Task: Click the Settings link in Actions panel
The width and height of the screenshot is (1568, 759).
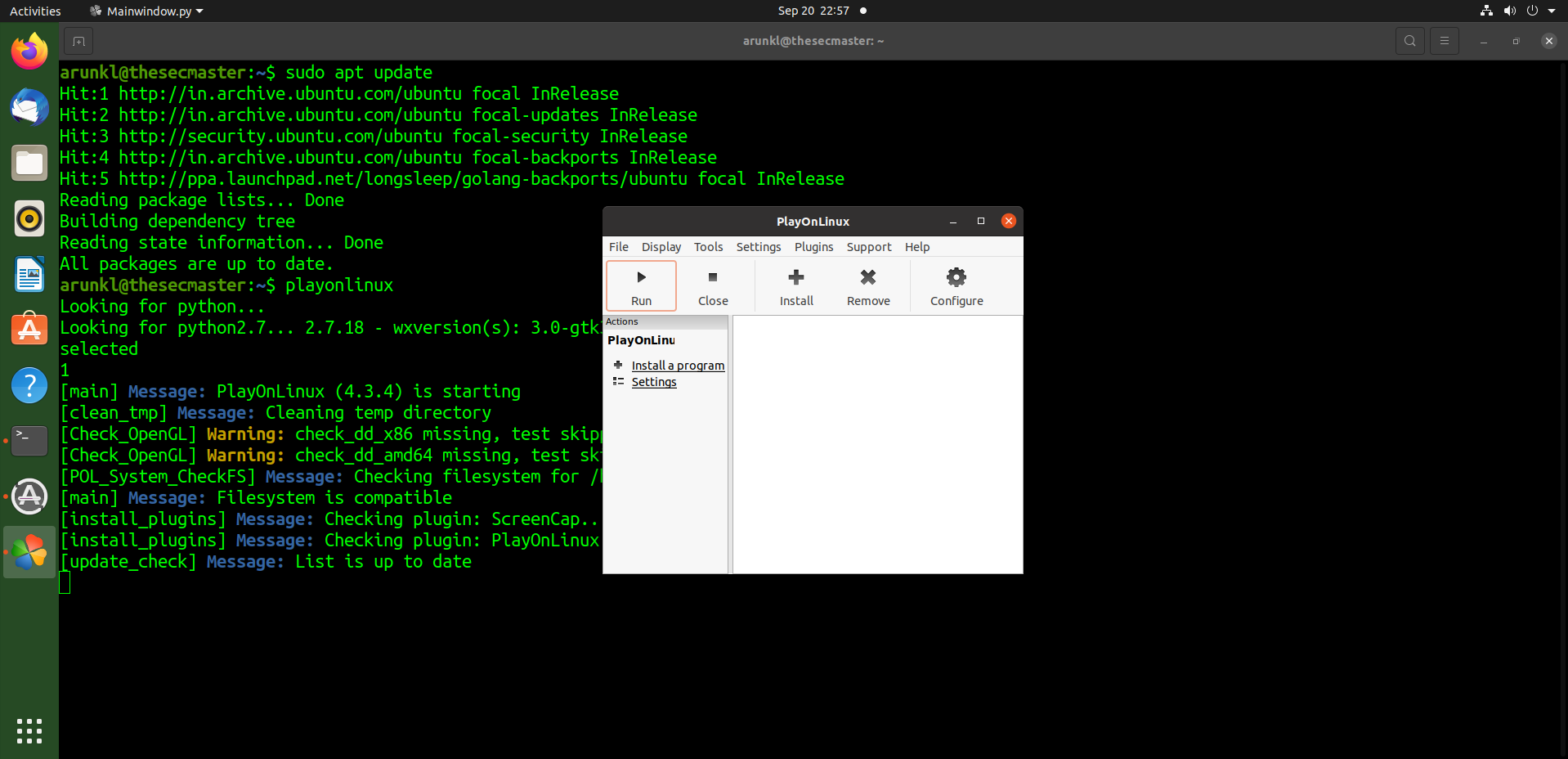Action: tap(654, 382)
